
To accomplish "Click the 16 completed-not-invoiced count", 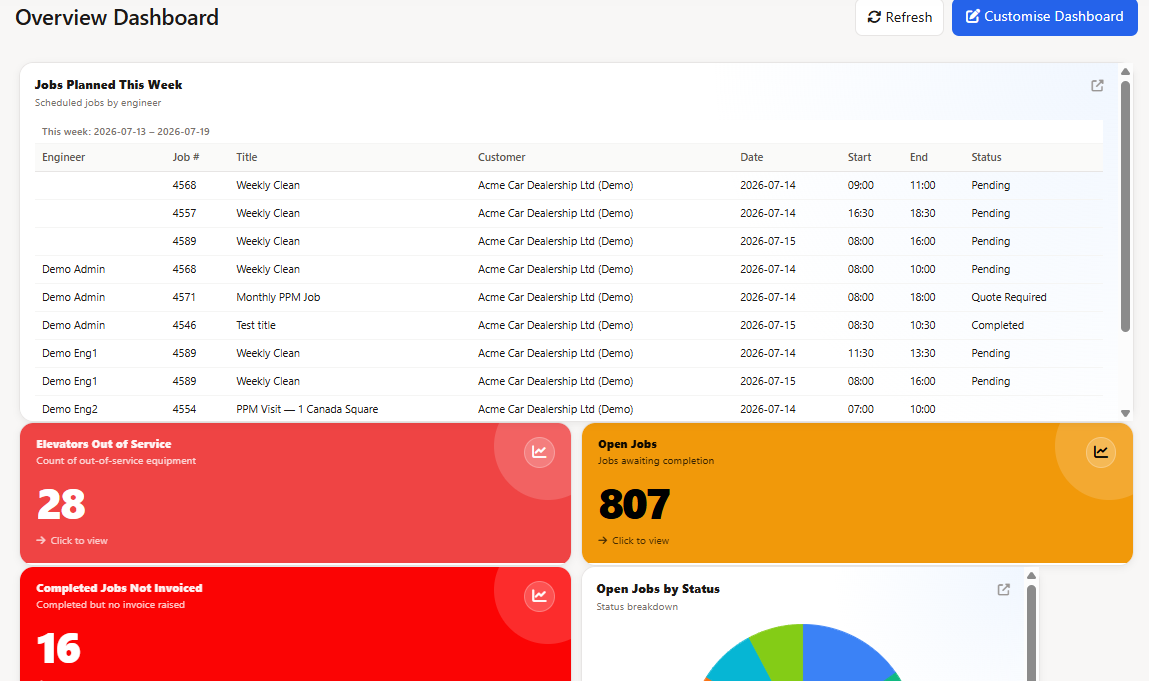I will 59,648.
